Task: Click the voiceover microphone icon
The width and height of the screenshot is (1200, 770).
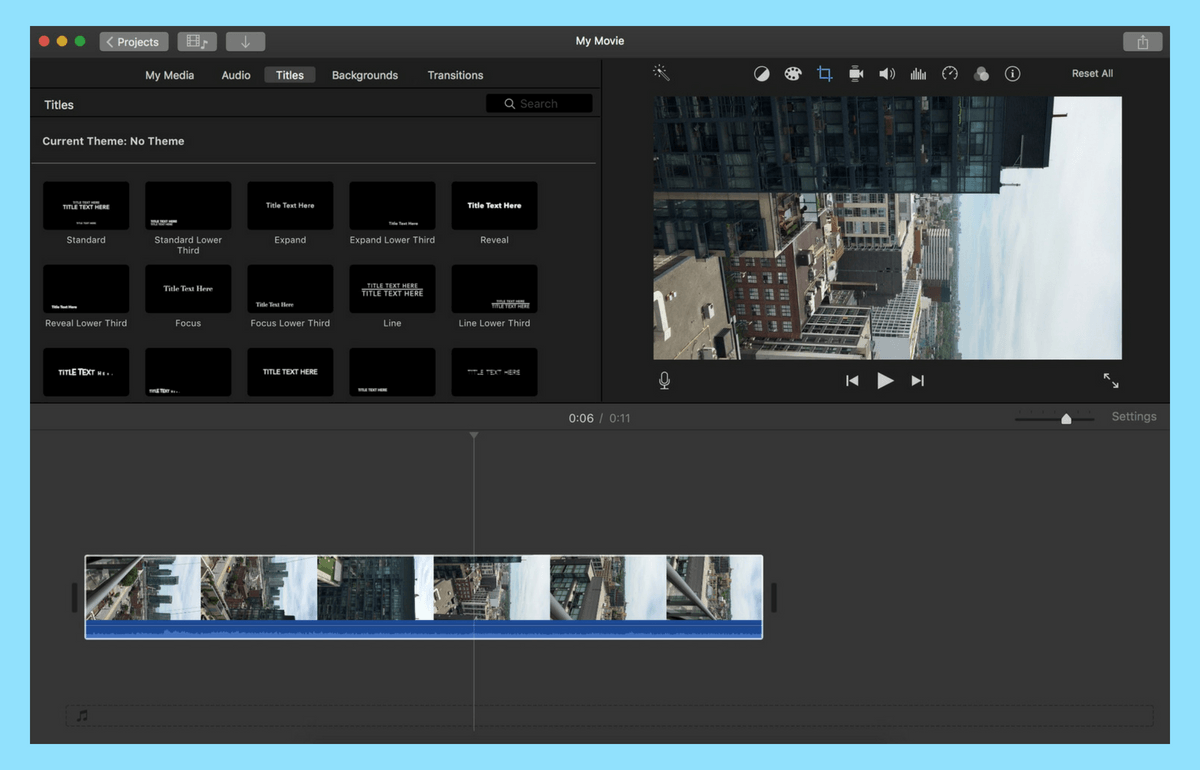Action: (x=664, y=381)
